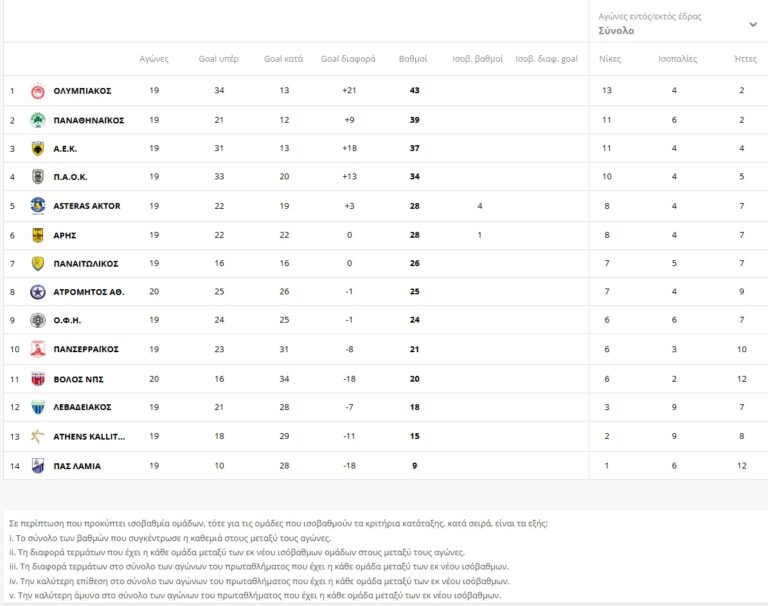Sort table by Βαθμοί column header

[x=413, y=59]
